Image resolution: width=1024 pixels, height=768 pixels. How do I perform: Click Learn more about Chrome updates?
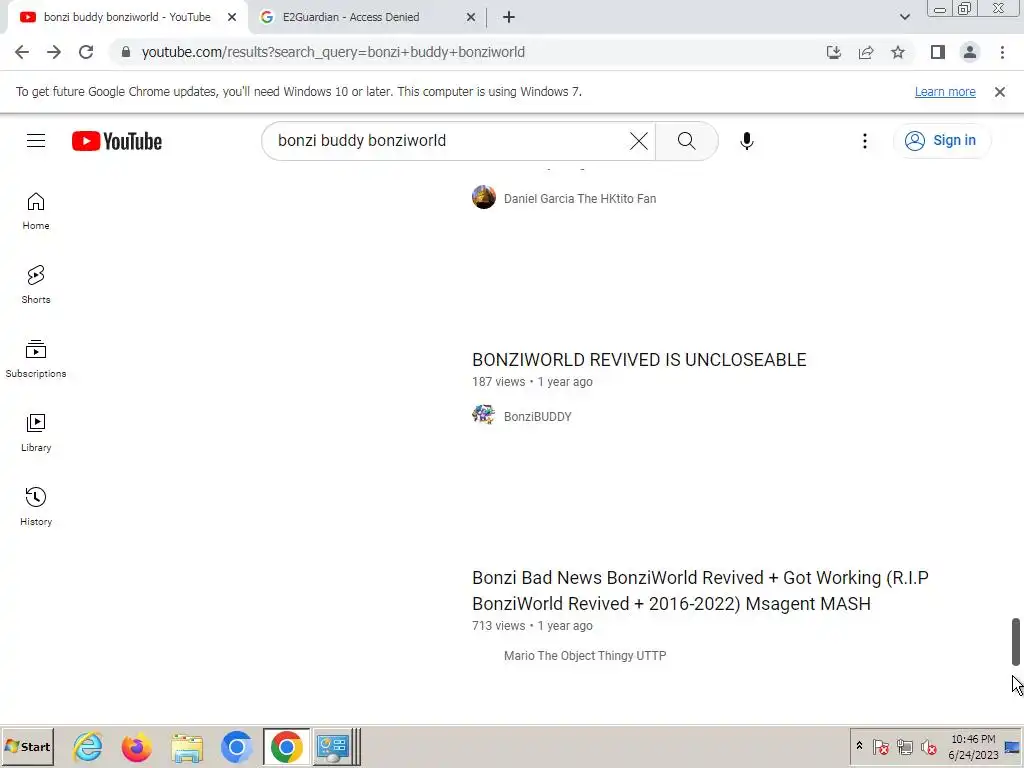pyautogui.click(x=945, y=91)
